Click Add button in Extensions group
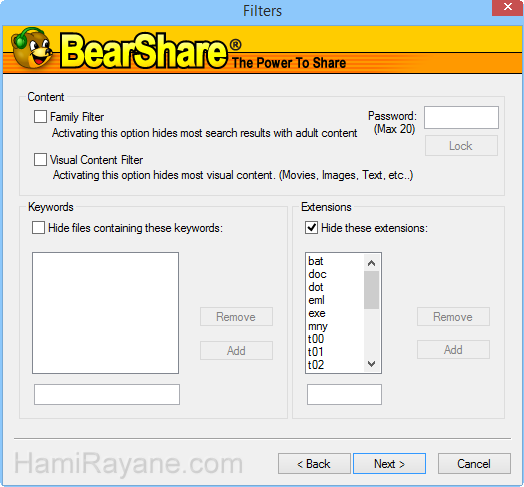 click(453, 350)
